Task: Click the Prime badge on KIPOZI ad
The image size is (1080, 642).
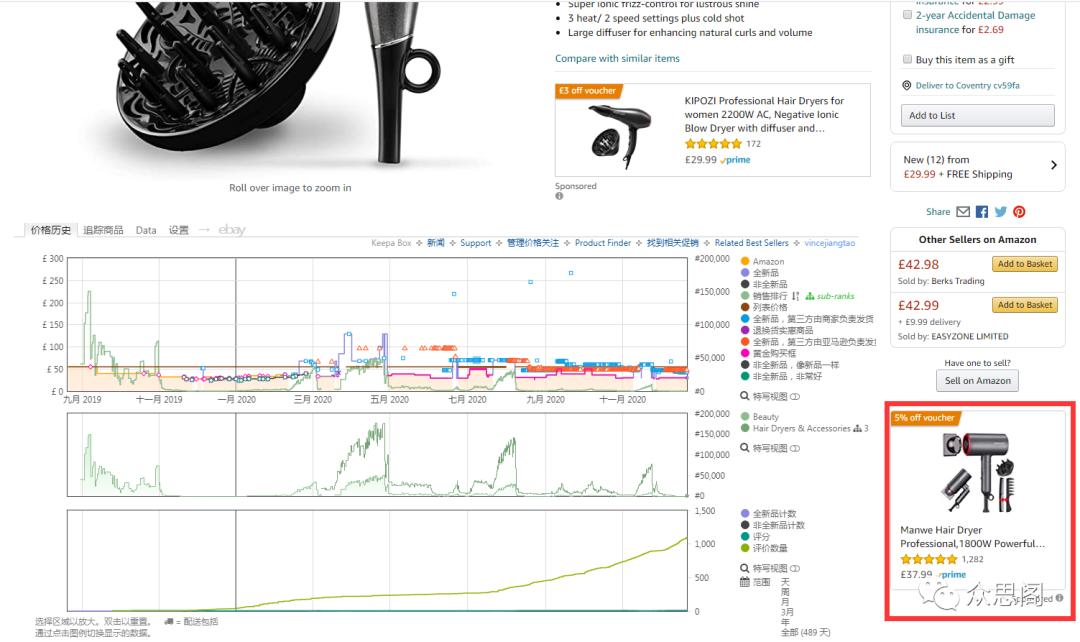Action: pyautogui.click(x=736, y=160)
